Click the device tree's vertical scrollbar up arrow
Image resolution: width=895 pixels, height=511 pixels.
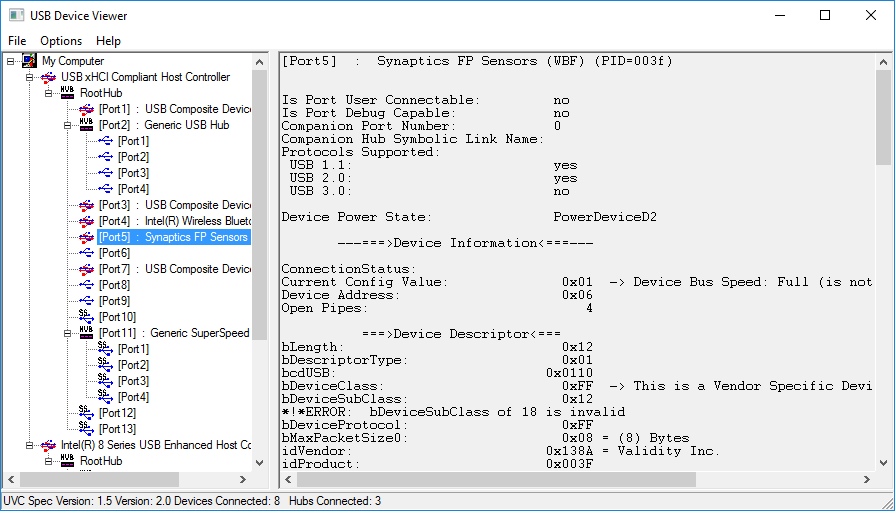point(259,62)
